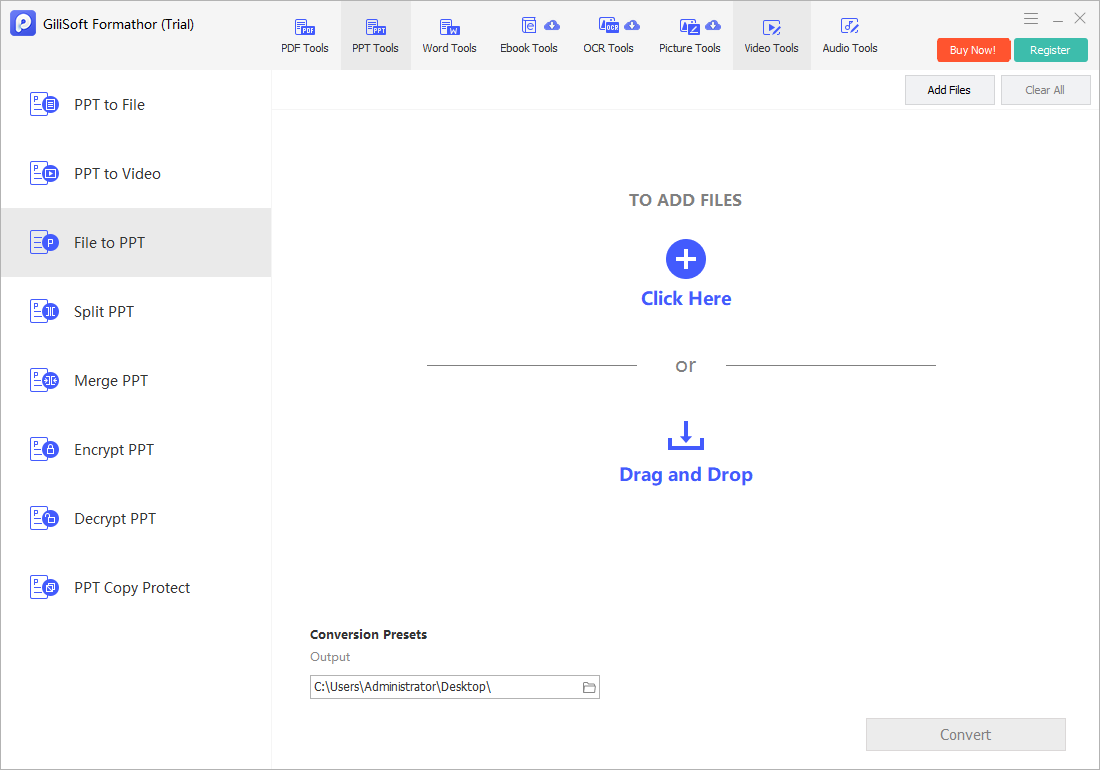This screenshot has height=770, width=1100.
Task: Open the Picture Tools tab
Action: coord(690,36)
